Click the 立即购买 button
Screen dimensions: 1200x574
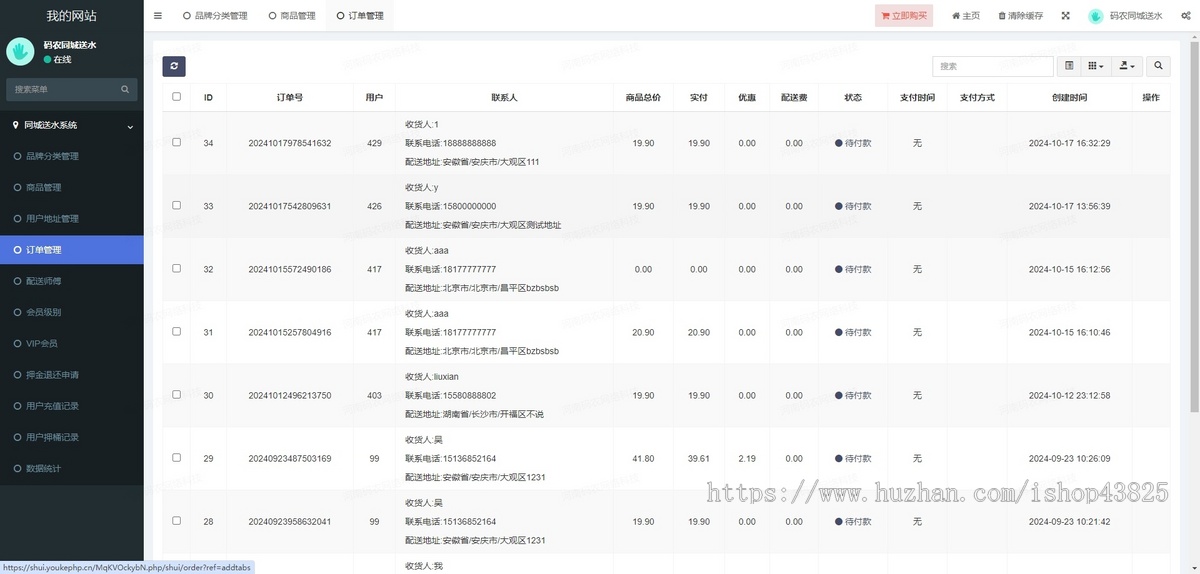click(904, 16)
